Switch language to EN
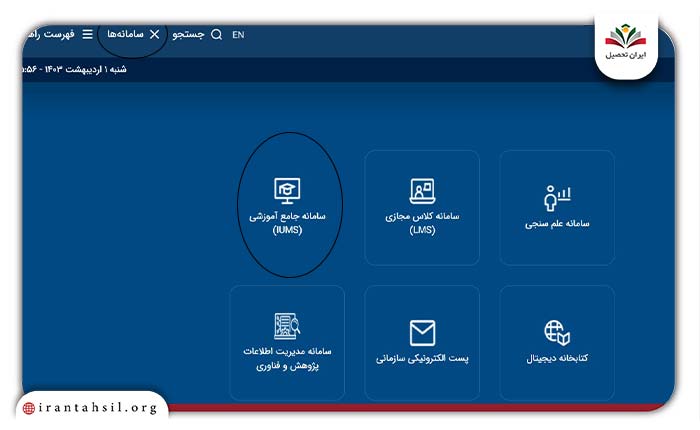Screen dimensions: 700x430 coord(238,35)
